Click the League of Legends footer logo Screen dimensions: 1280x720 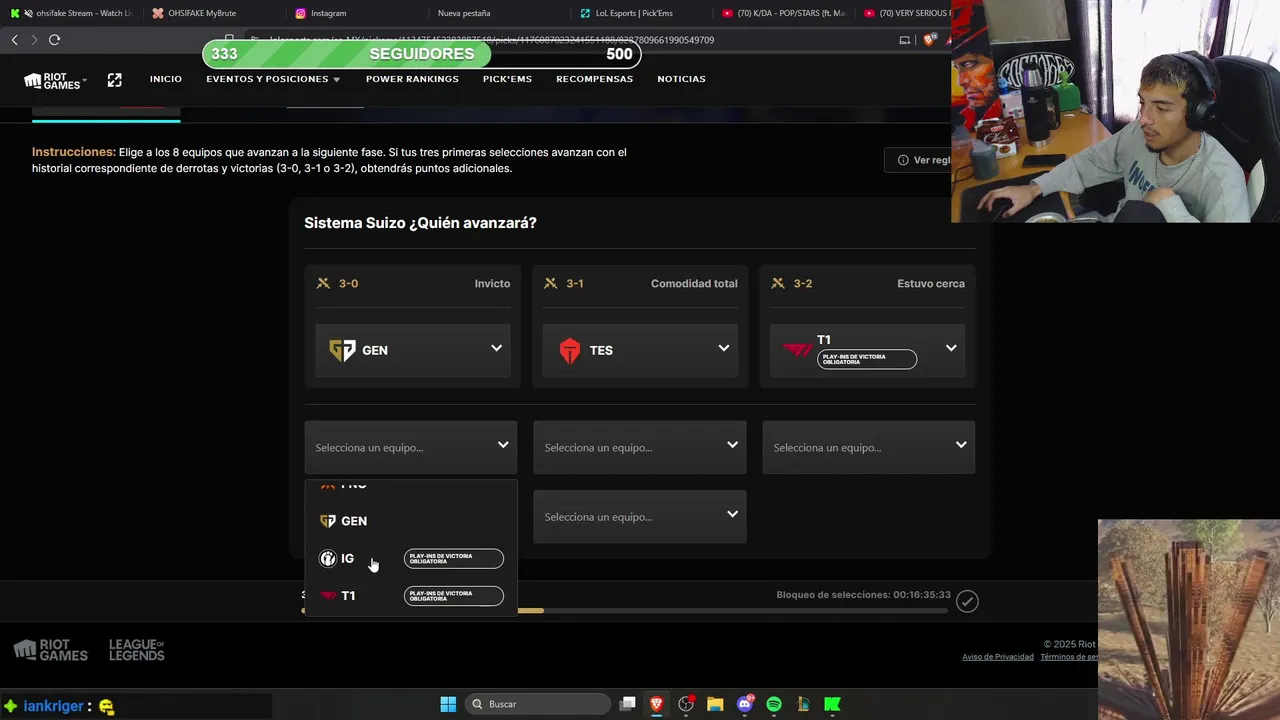tap(136, 650)
